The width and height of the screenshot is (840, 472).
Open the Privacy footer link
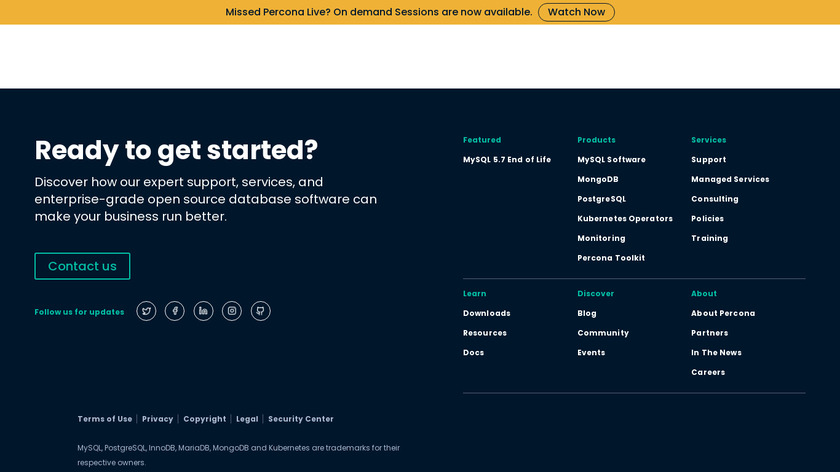coord(158,419)
